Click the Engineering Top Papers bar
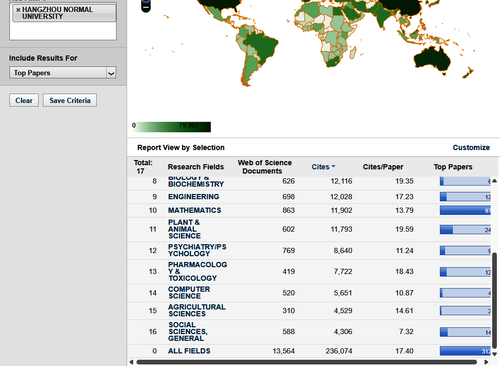Image resolution: width=500 pixels, height=366 pixels. (x=465, y=197)
